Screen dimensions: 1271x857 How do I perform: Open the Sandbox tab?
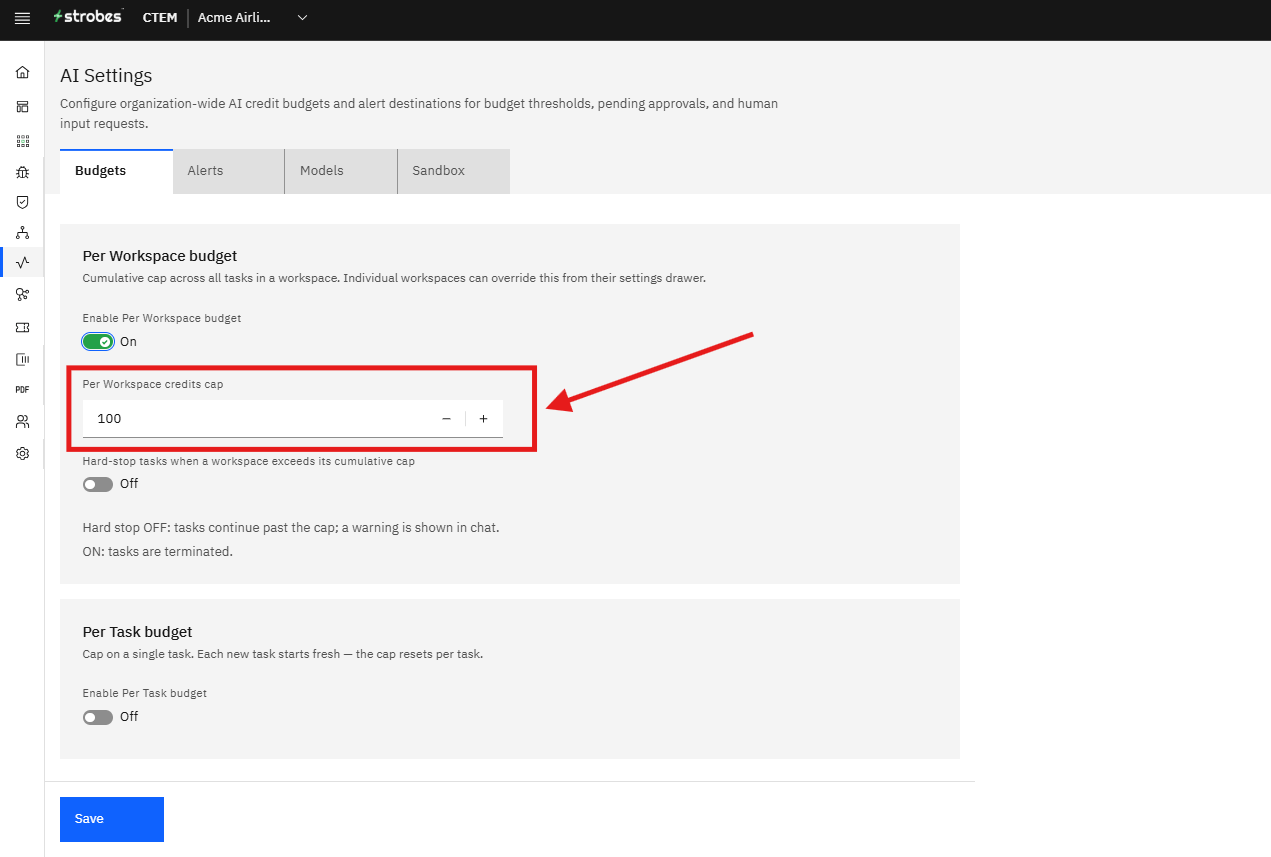454,171
